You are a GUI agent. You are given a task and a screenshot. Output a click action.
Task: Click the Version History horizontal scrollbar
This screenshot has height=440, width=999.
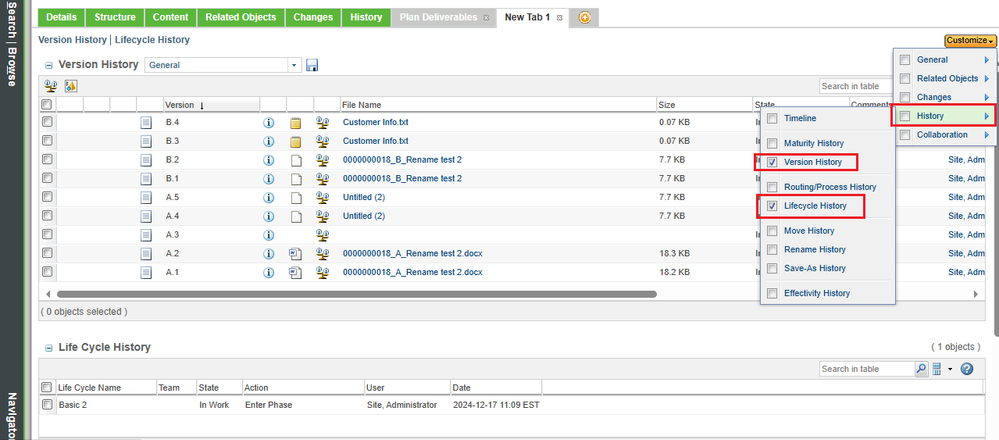click(357, 294)
